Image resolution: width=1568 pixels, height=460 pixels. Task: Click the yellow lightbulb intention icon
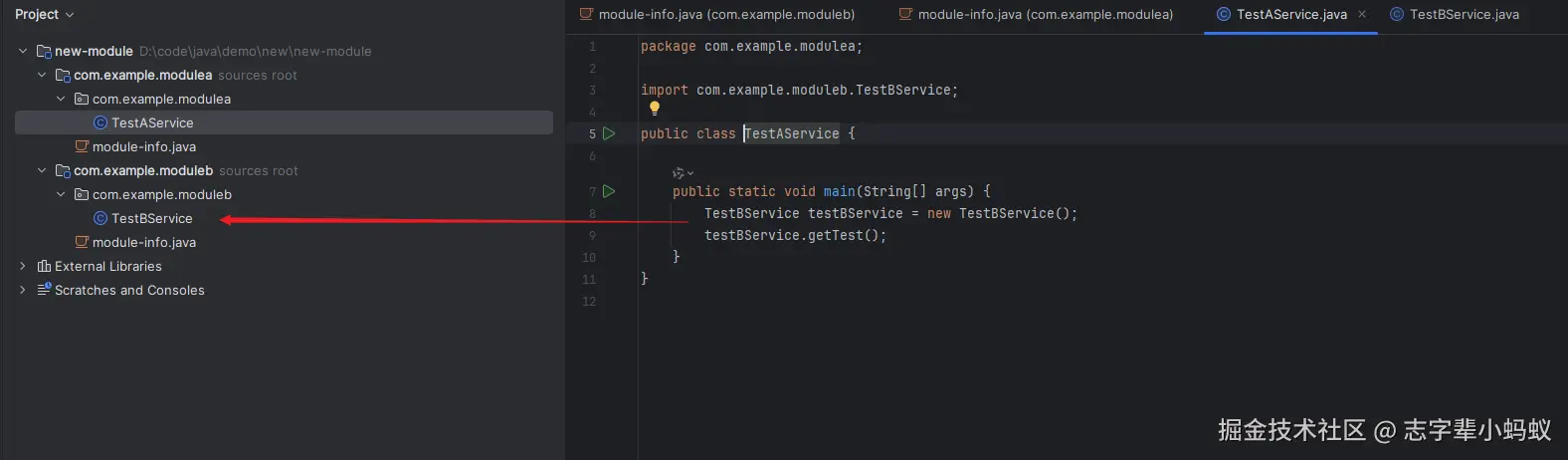(x=654, y=109)
